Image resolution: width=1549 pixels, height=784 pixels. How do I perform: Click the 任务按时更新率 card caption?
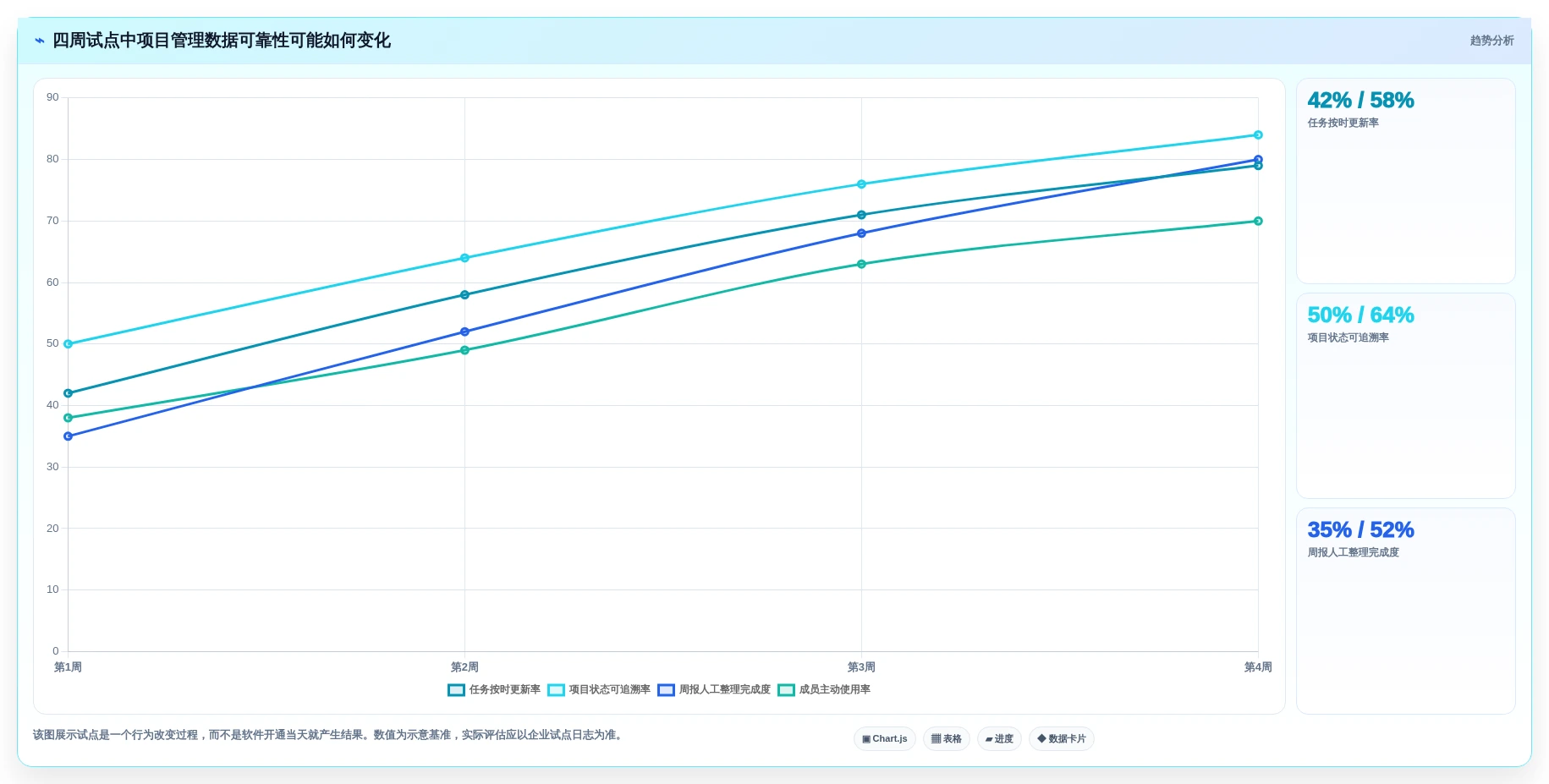(x=1343, y=123)
